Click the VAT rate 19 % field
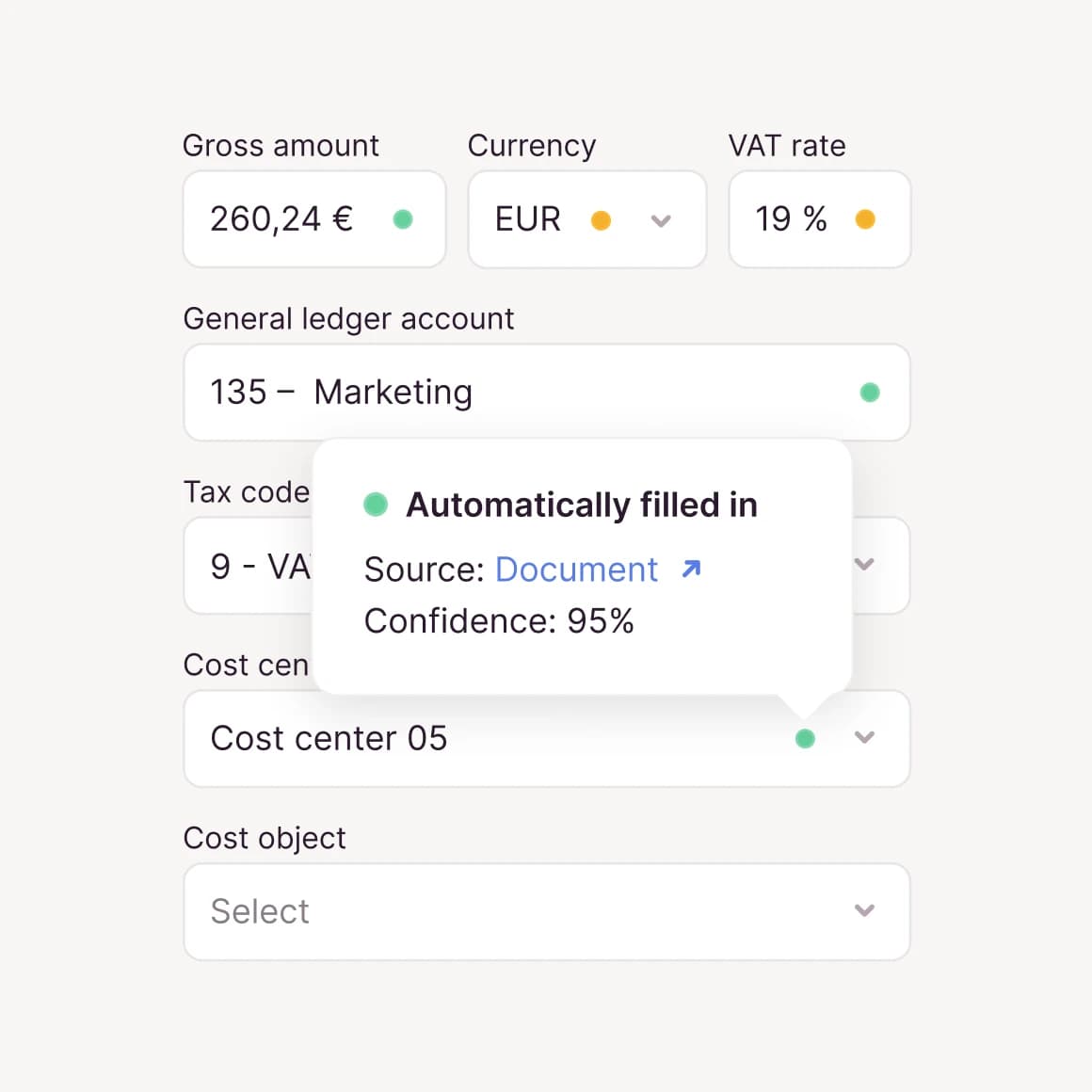This screenshot has height=1092, width=1092. 791,219
